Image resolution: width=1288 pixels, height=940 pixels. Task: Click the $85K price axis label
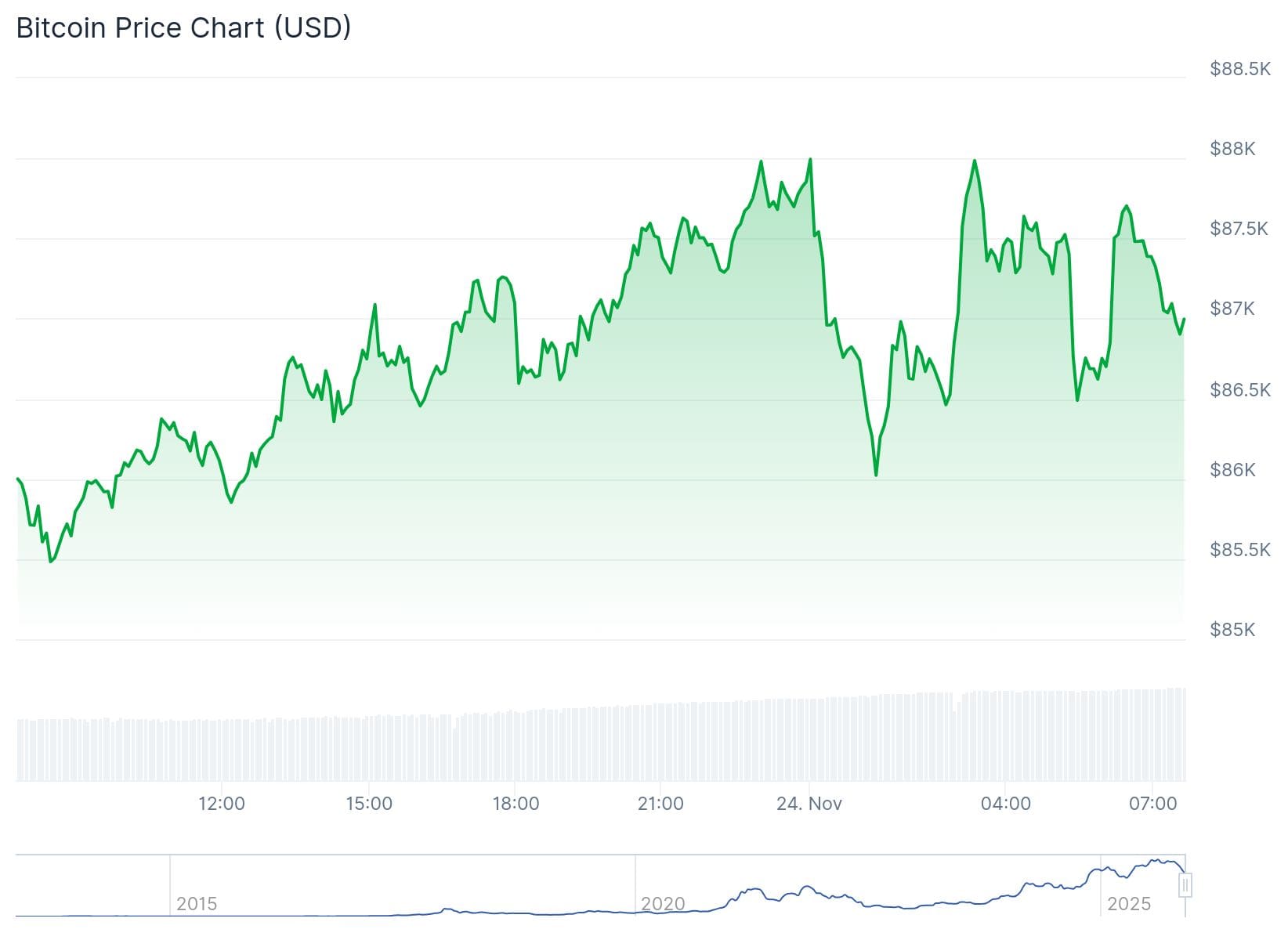[1232, 630]
